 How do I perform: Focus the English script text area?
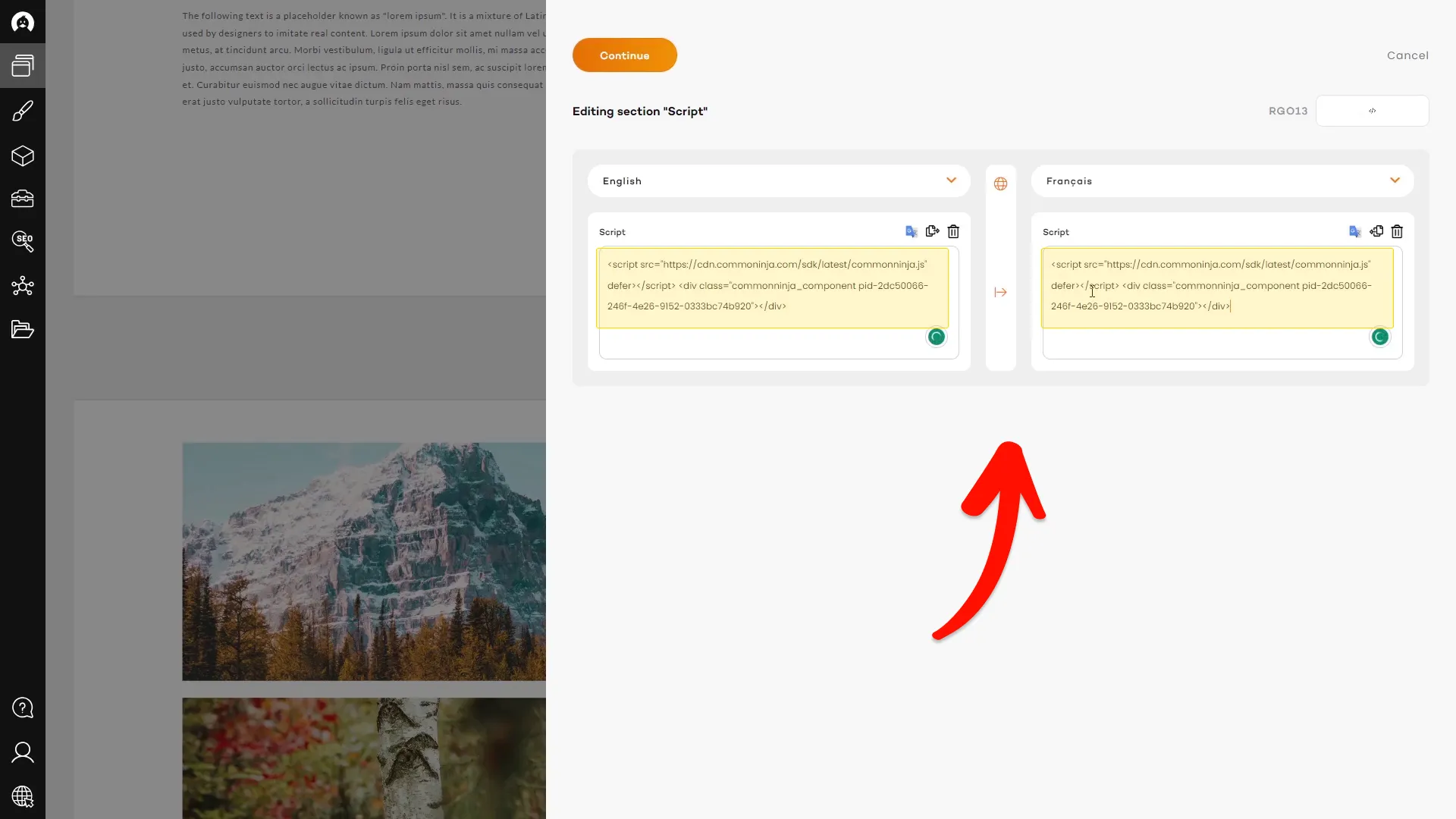779,303
